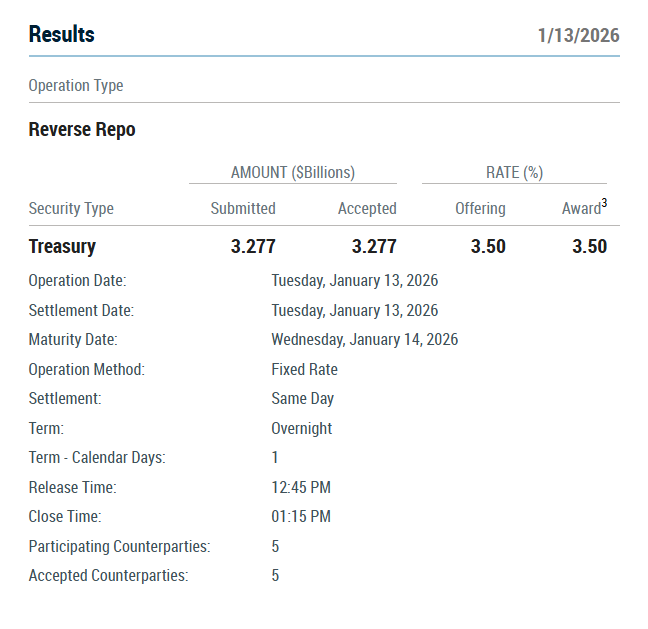Click the Participating Counterparties value 5

click(275, 547)
